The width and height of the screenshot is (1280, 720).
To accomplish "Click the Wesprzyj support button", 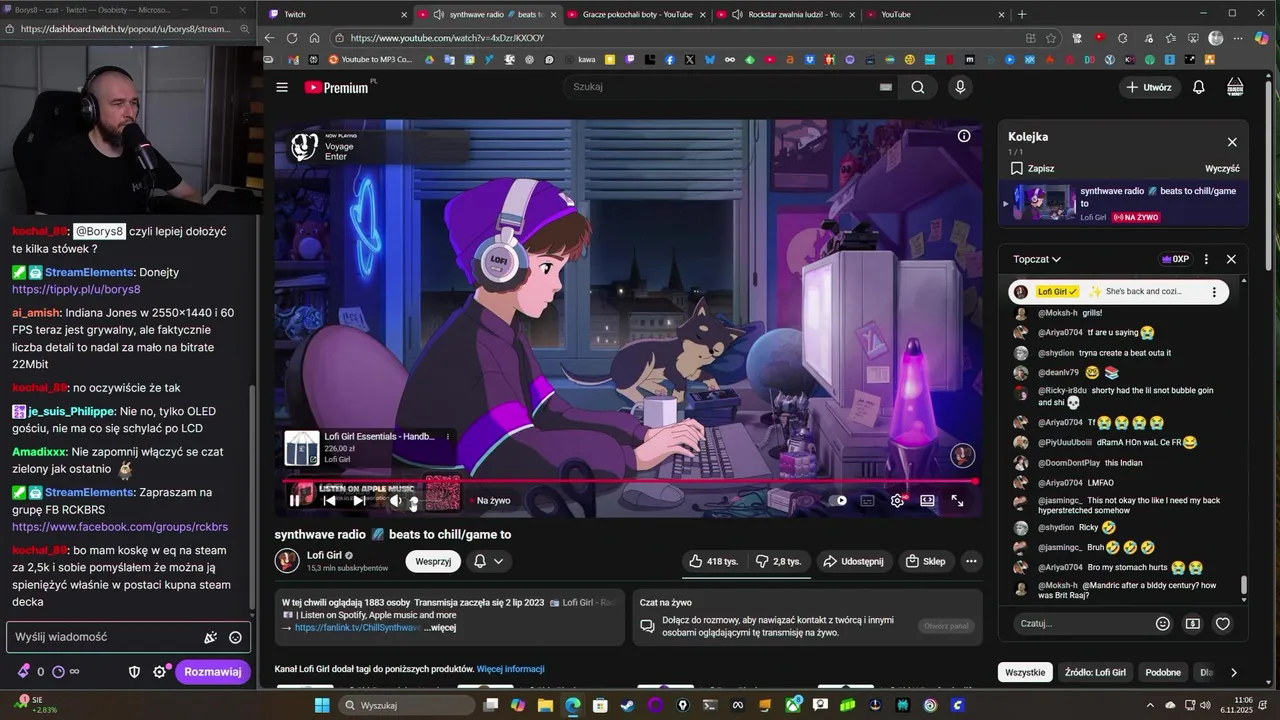I will point(433,561).
